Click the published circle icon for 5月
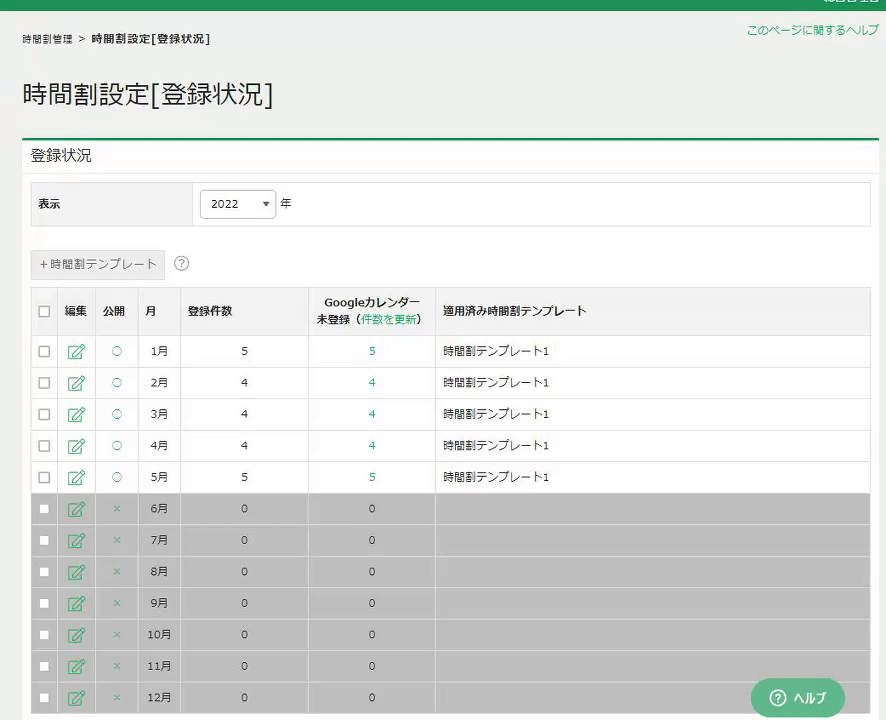The width and height of the screenshot is (886, 720). click(117, 477)
